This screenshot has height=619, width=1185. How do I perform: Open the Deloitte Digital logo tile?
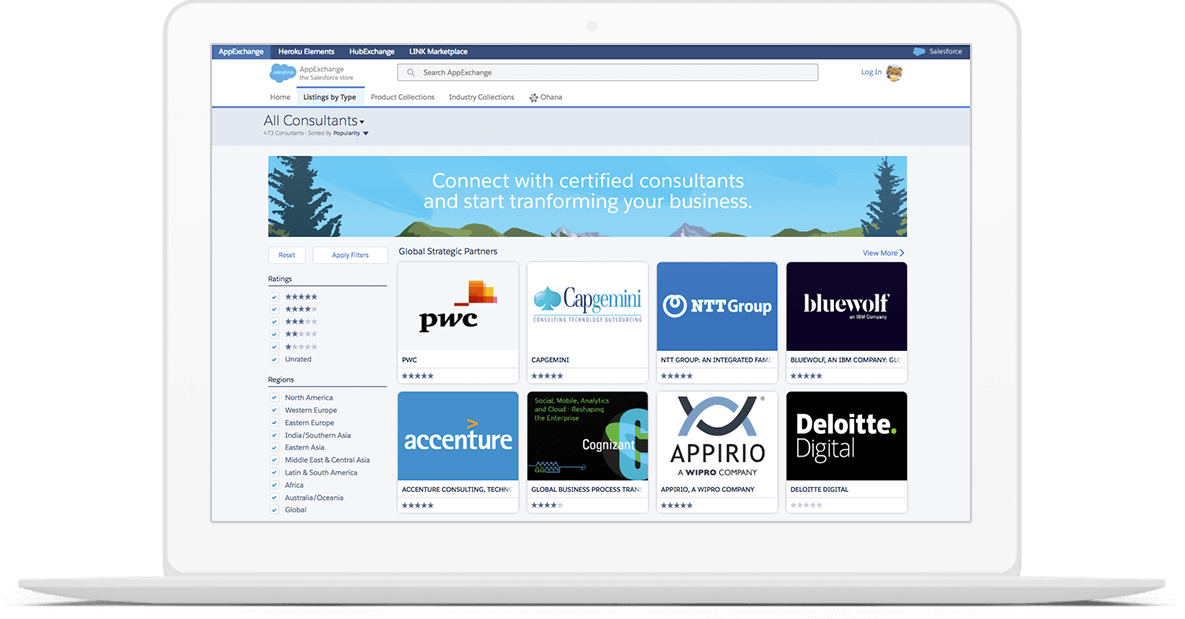[x=846, y=436]
